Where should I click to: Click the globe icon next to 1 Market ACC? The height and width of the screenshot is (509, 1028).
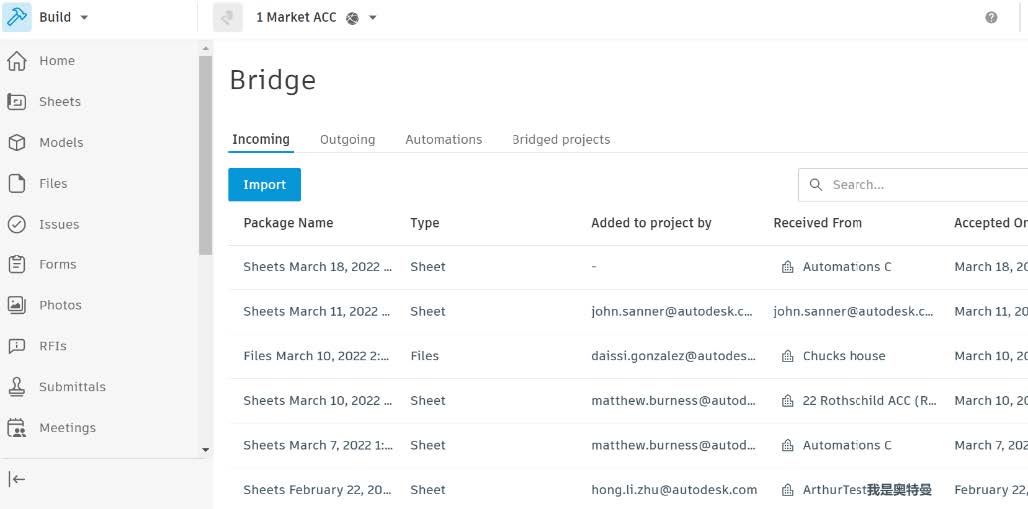coord(353,18)
